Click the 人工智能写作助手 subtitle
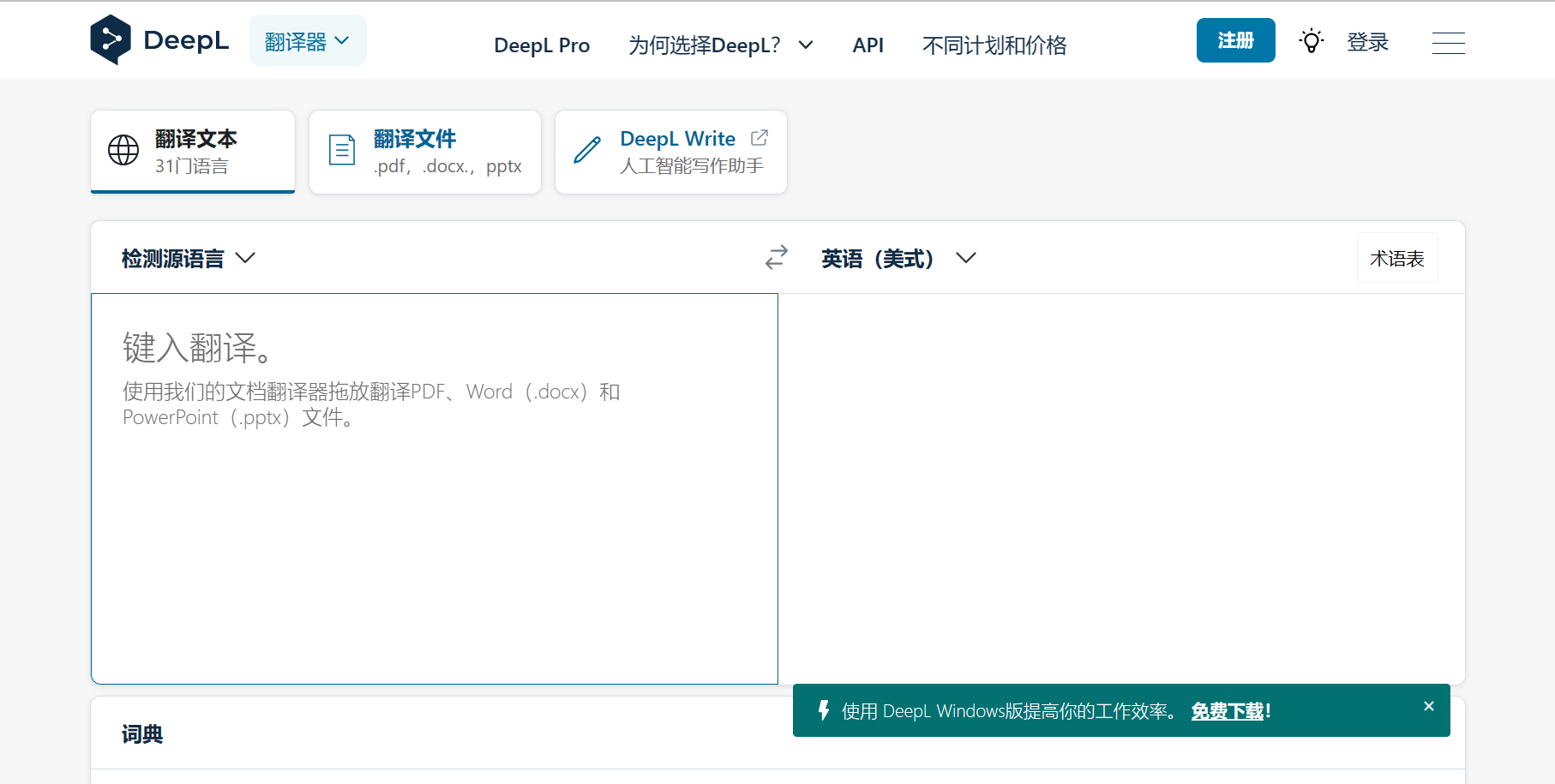The width and height of the screenshot is (1555, 784). [692, 165]
